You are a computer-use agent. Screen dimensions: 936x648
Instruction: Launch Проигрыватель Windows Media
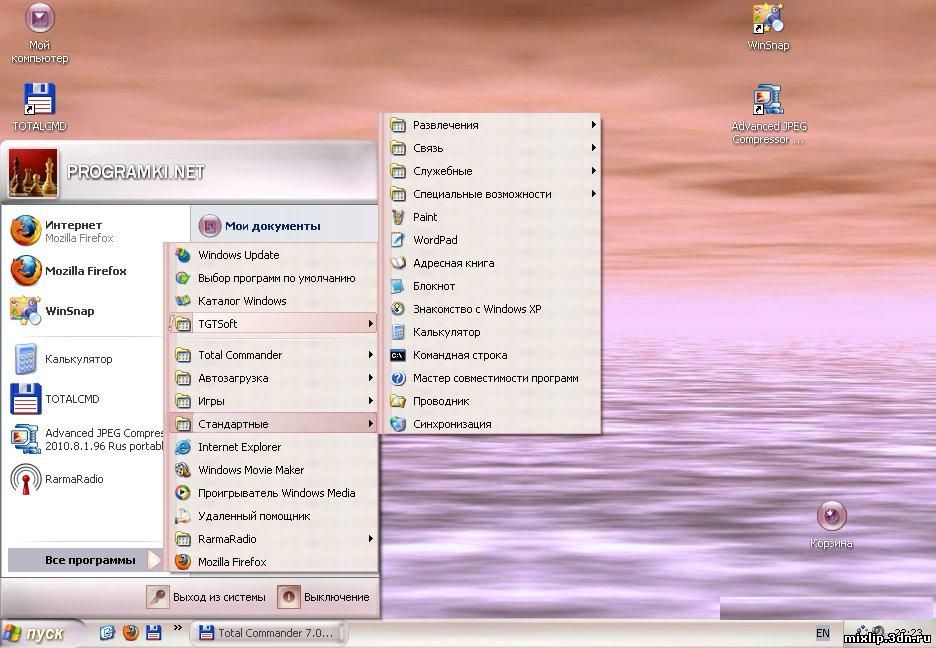pos(273,493)
